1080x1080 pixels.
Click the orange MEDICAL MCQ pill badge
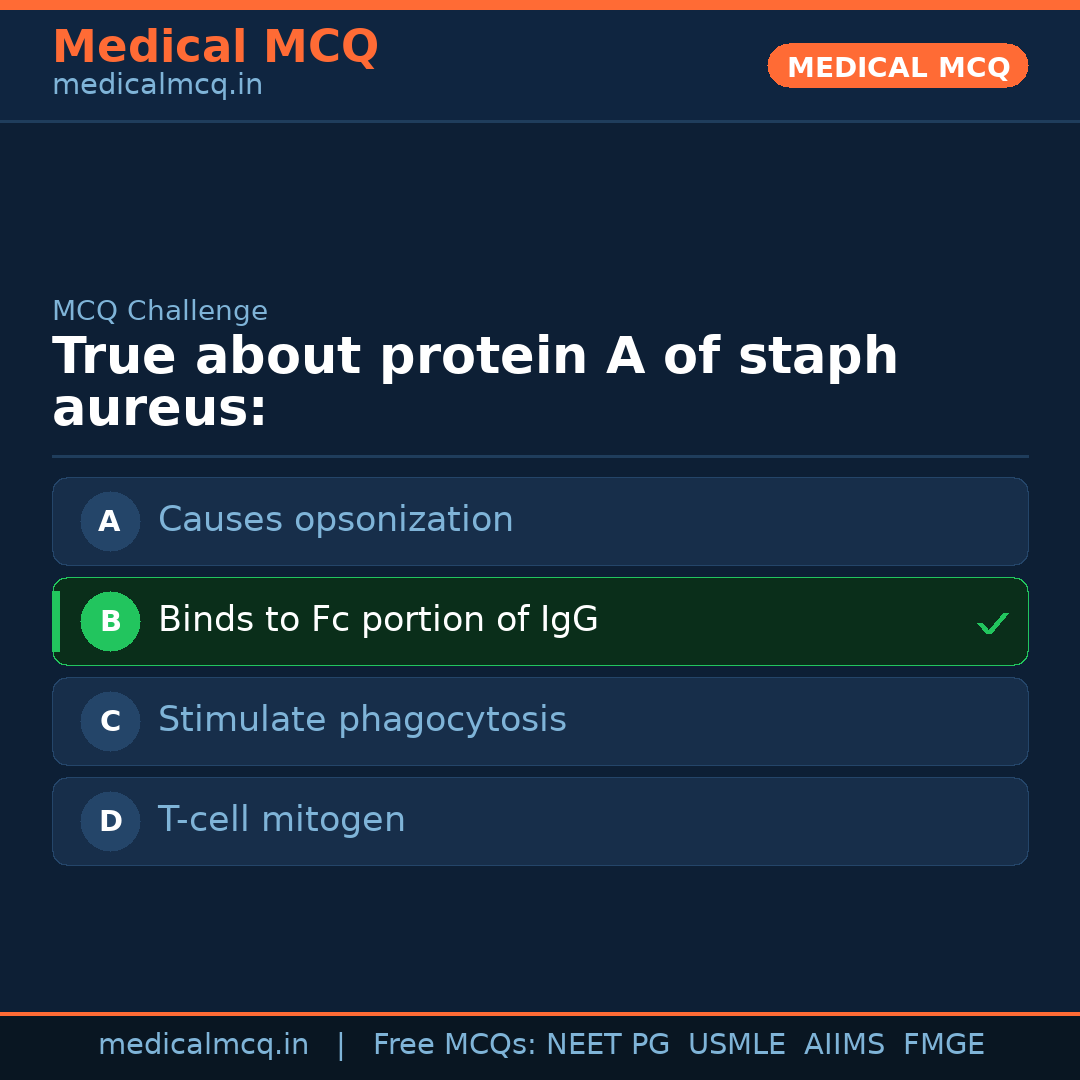(897, 66)
